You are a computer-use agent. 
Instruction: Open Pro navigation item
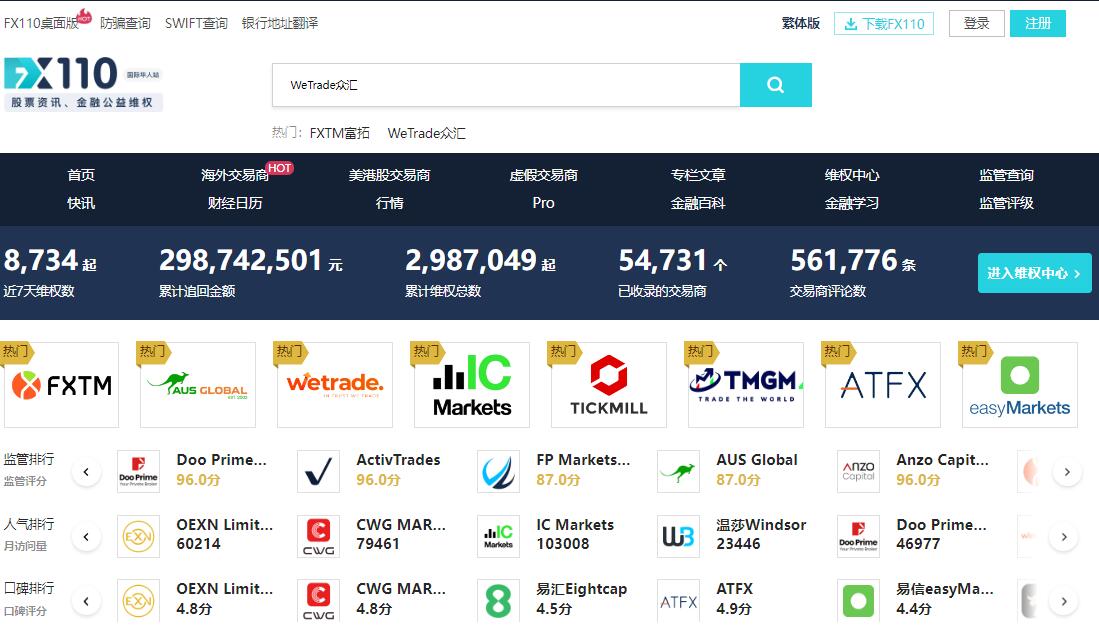click(x=543, y=203)
